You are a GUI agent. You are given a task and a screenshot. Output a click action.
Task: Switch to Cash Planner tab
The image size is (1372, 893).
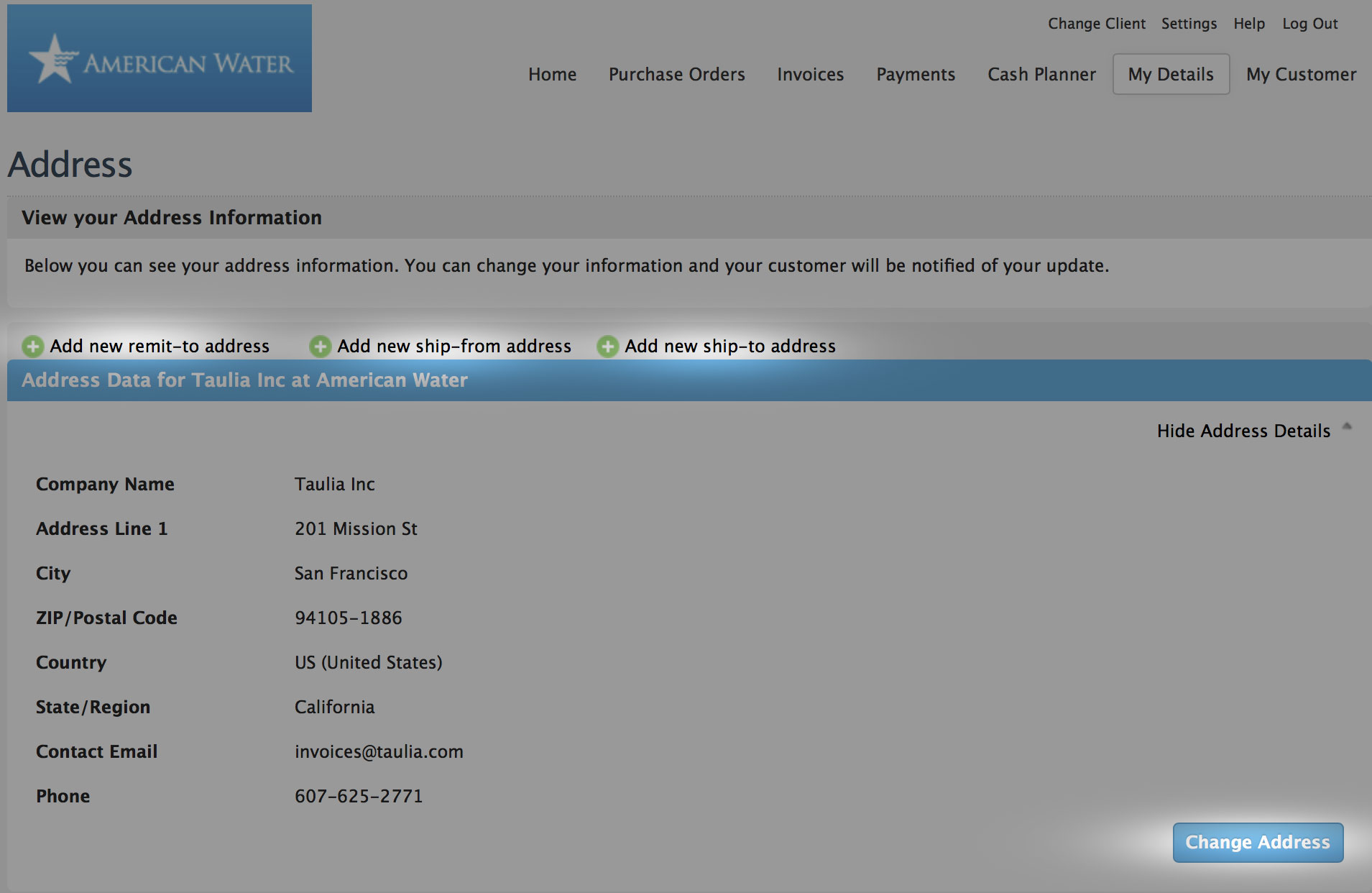click(x=1041, y=74)
